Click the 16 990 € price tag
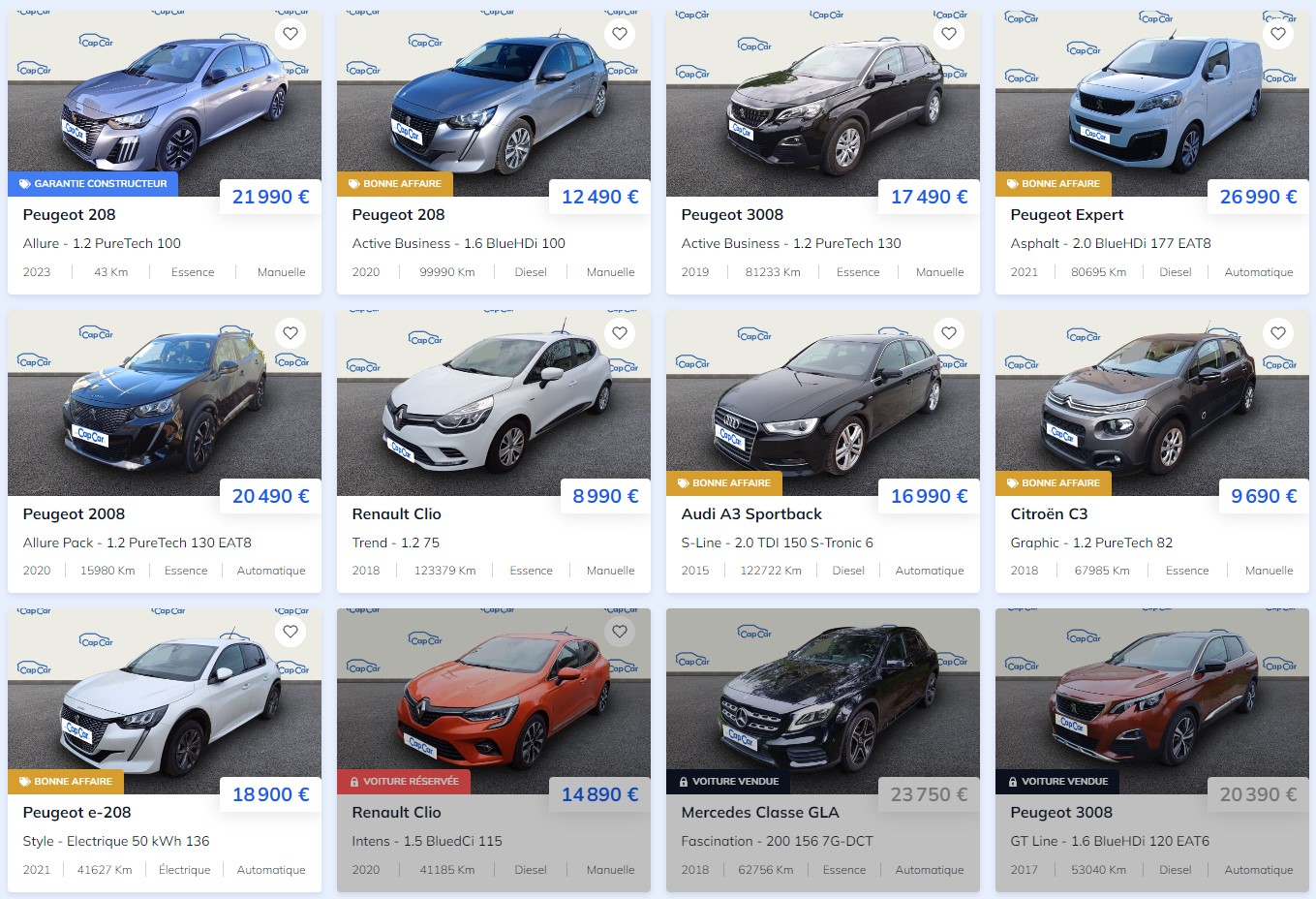This screenshot has width=1316, height=899. pos(930,497)
